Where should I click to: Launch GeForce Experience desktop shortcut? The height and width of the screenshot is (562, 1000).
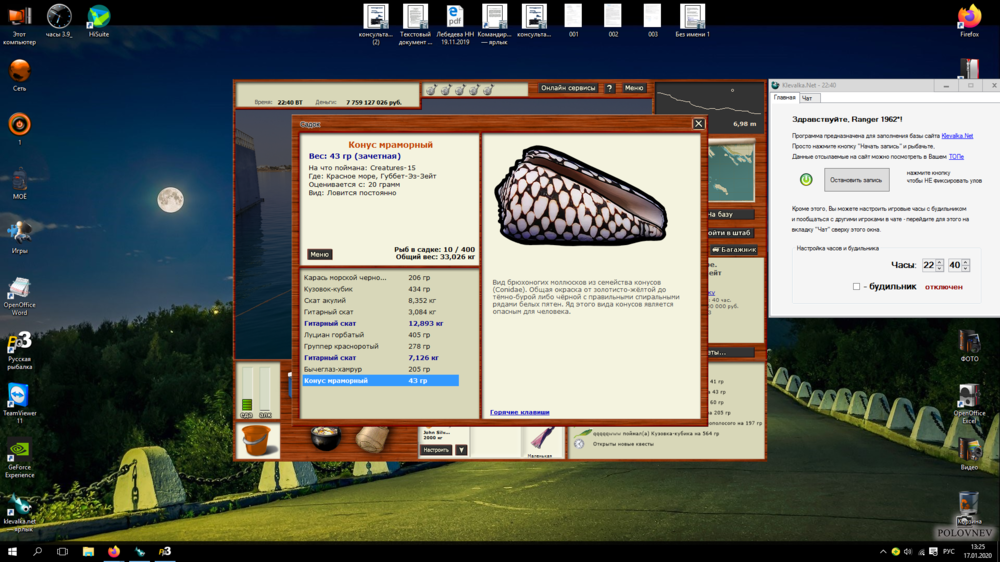point(19,451)
